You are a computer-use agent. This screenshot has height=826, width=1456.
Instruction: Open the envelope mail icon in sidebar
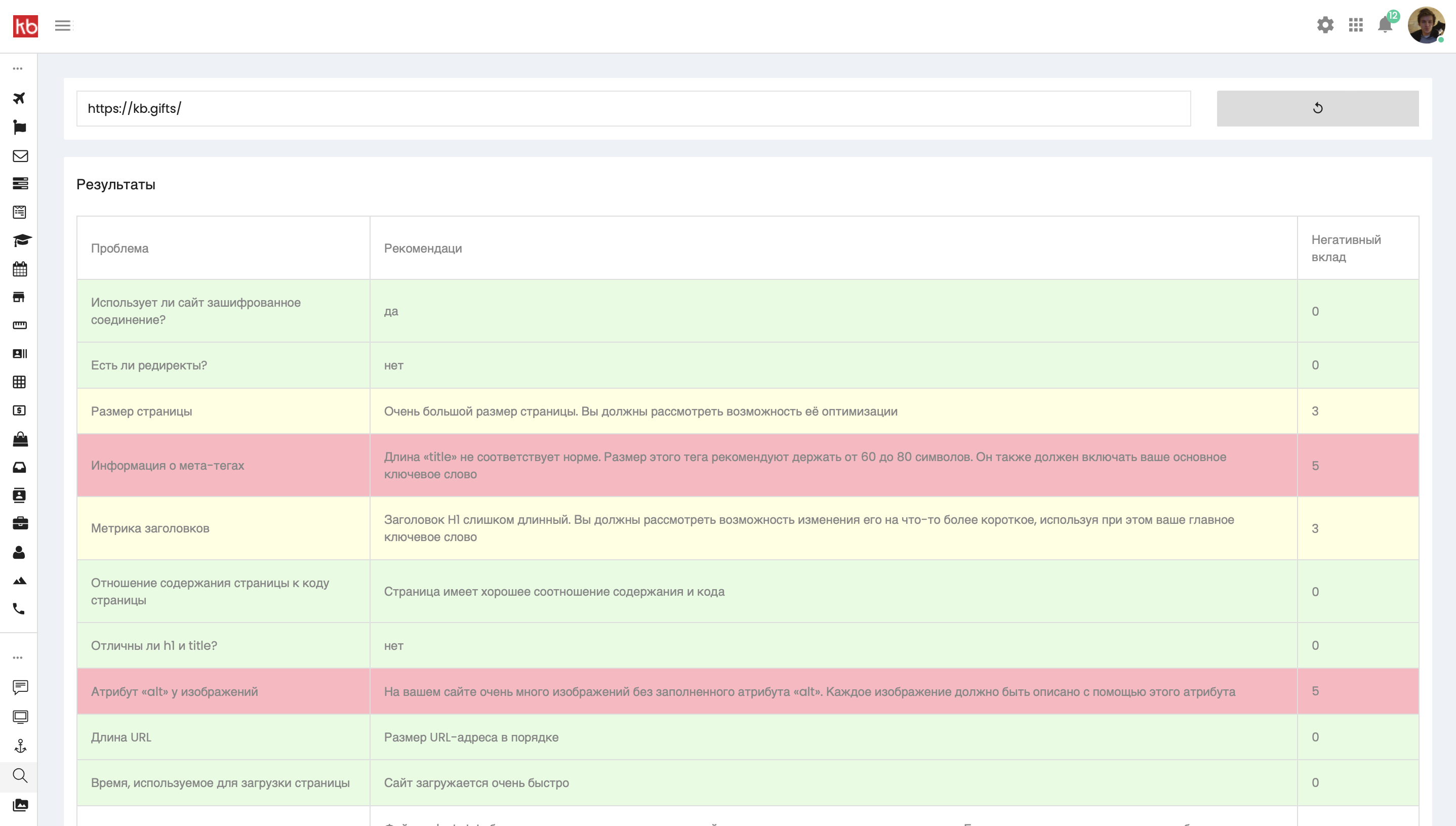[x=20, y=155]
